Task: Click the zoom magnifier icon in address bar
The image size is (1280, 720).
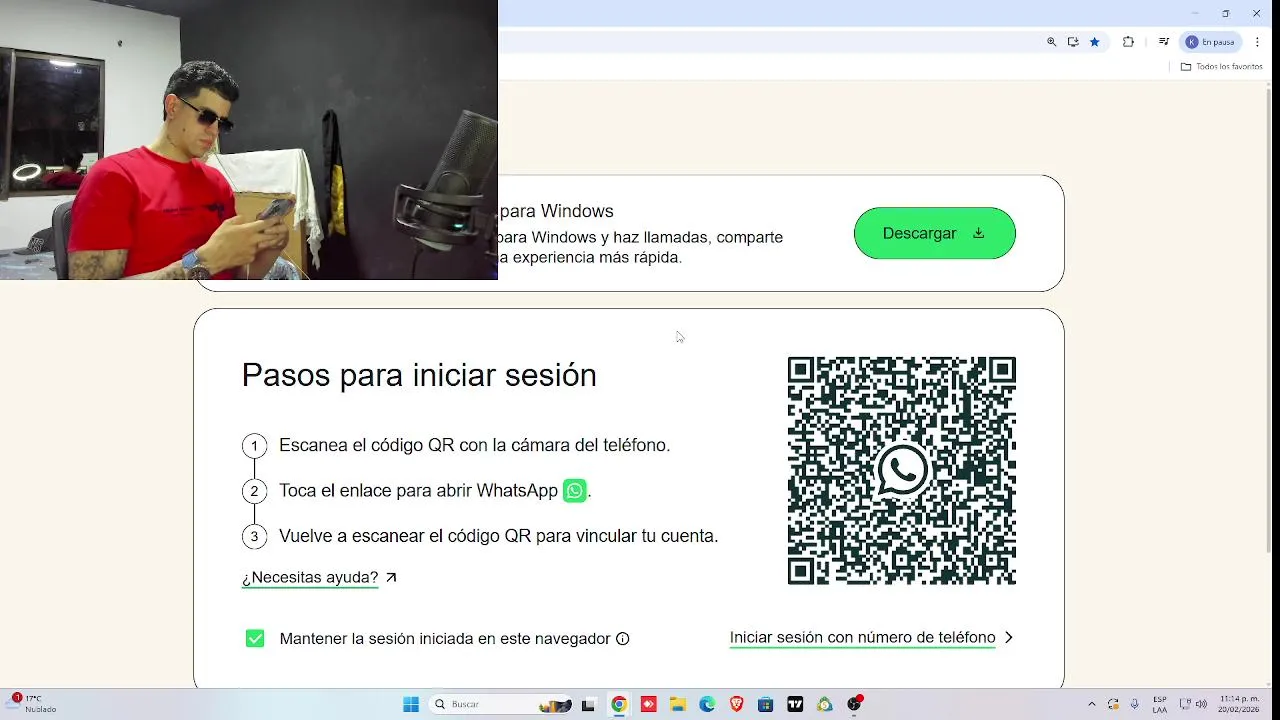Action: [1051, 42]
